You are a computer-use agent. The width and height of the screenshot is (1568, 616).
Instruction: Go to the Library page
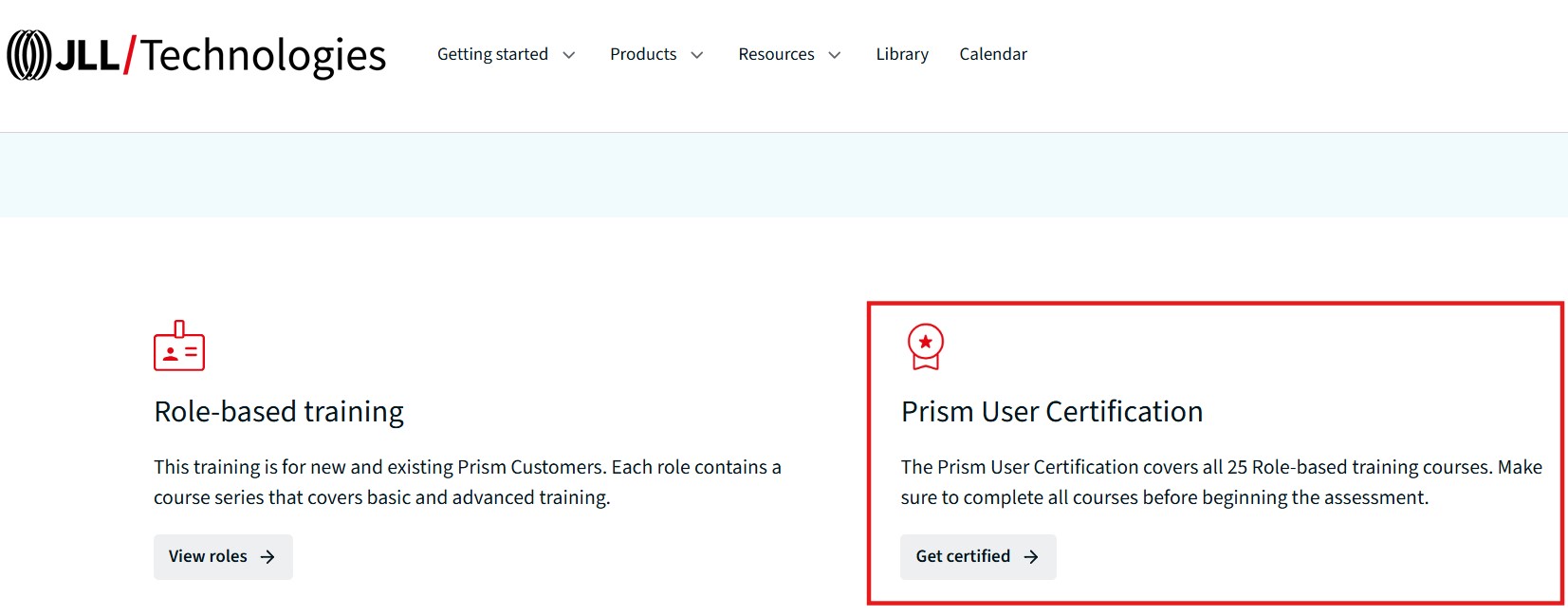click(902, 54)
